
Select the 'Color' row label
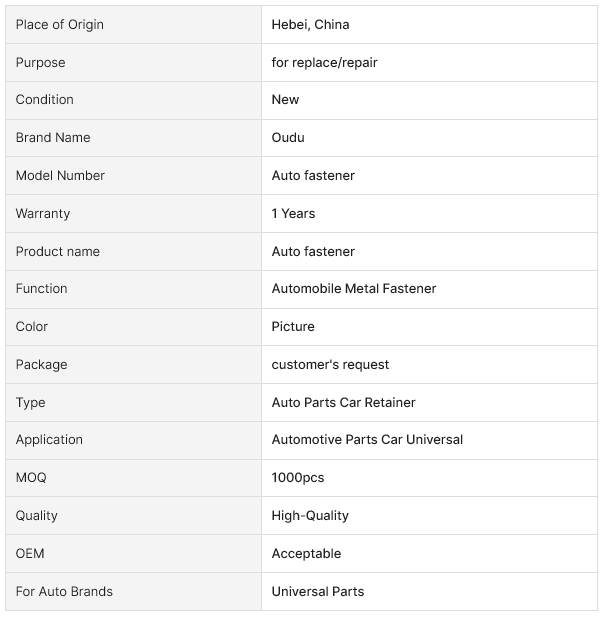[x=32, y=326]
